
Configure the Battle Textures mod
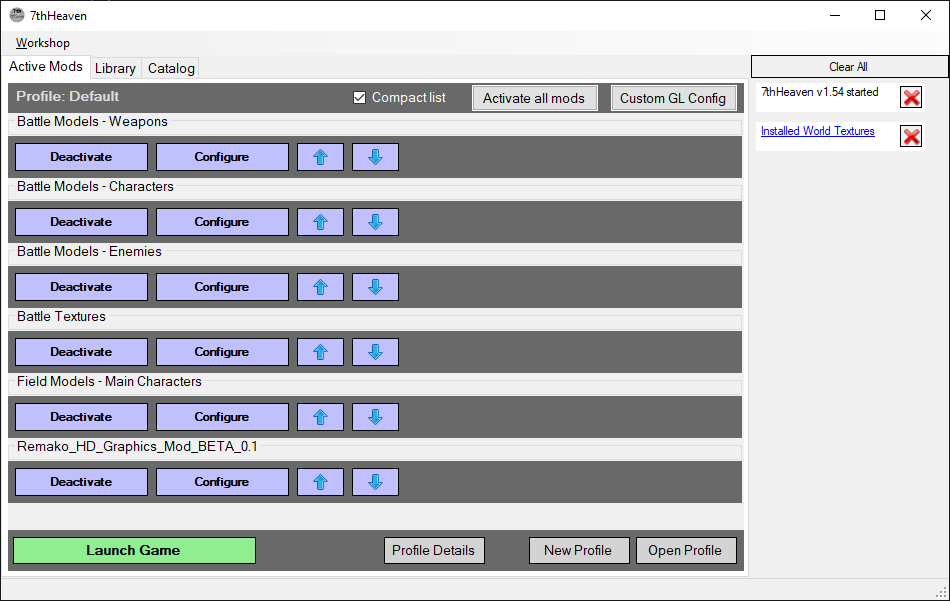222,352
